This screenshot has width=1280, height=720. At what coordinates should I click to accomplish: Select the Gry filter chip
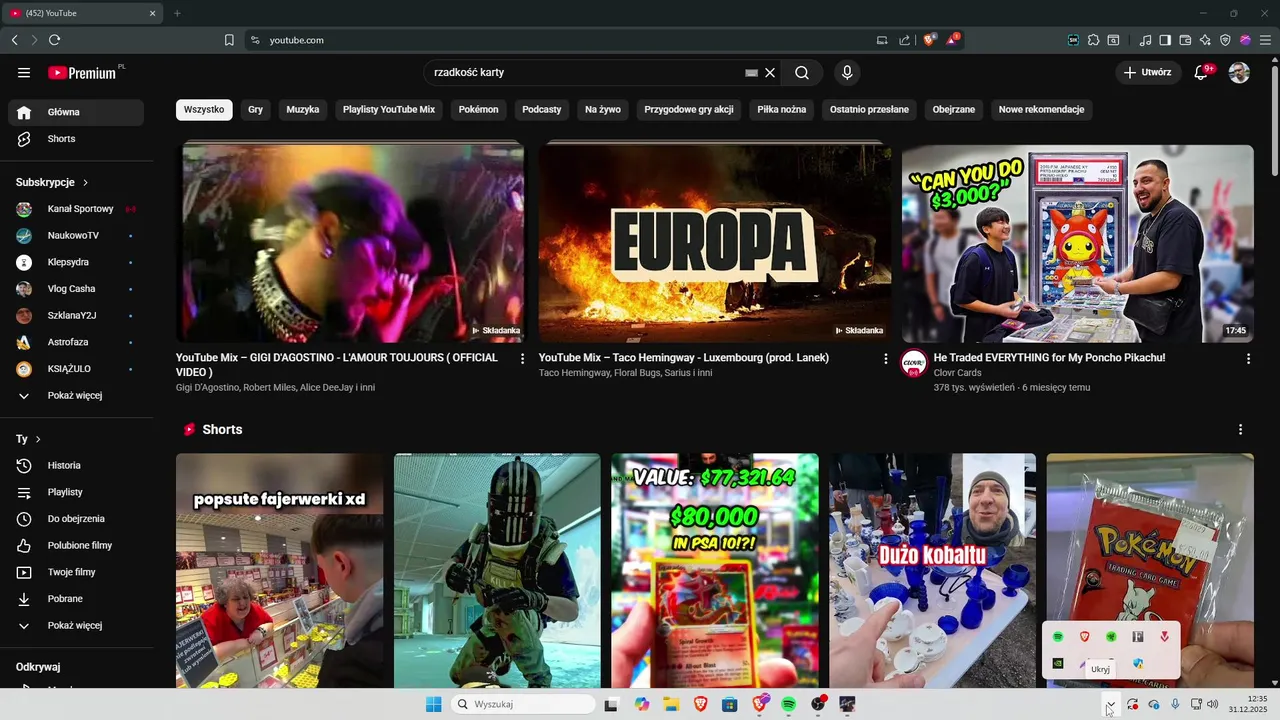[255, 109]
